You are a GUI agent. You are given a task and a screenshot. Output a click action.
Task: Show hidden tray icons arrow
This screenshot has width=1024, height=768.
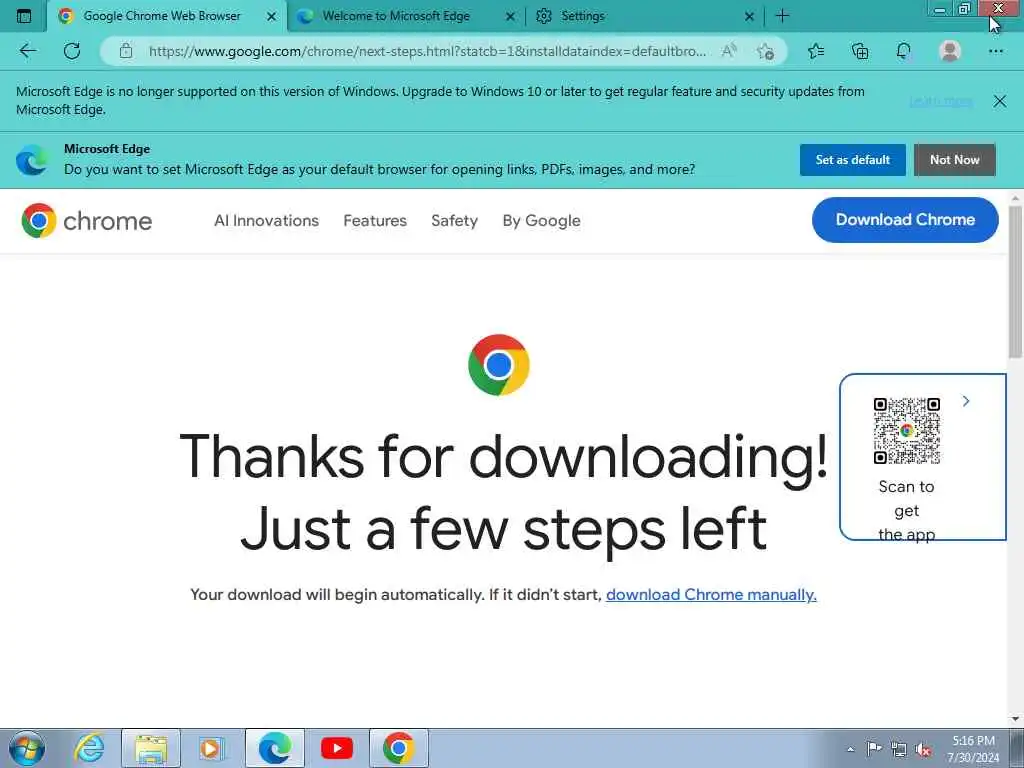(850, 749)
